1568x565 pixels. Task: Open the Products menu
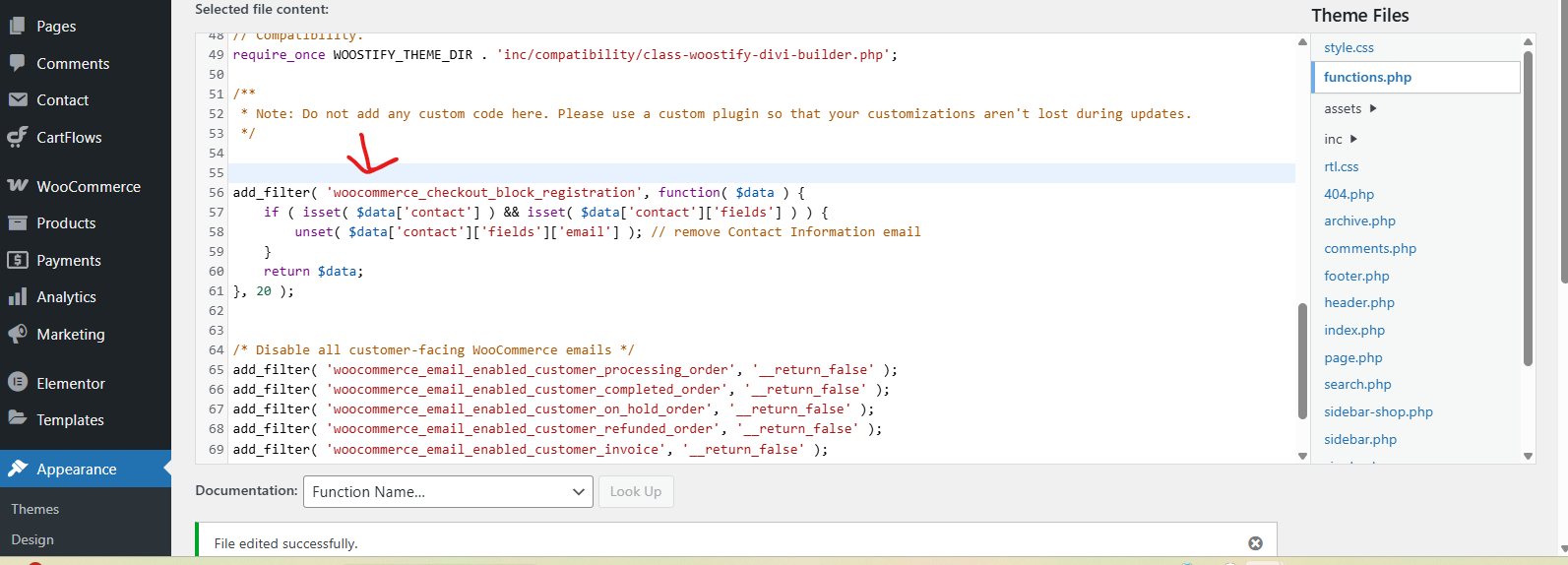(66, 223)
